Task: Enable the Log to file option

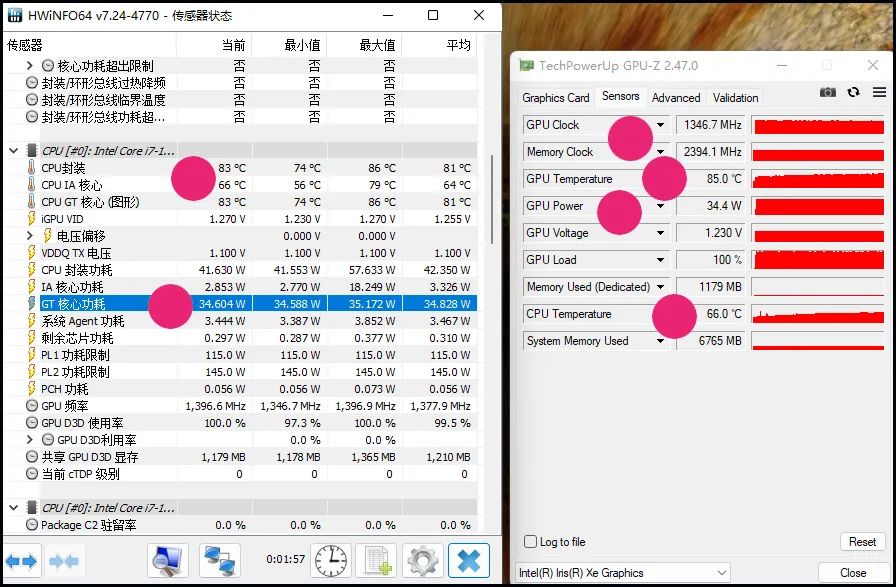Action: tap(530, 541)
